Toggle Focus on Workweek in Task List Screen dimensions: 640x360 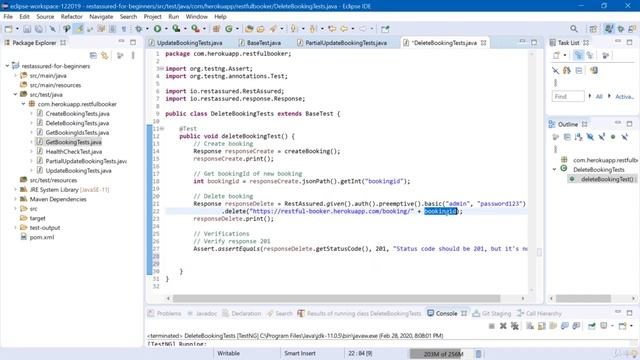606,56
